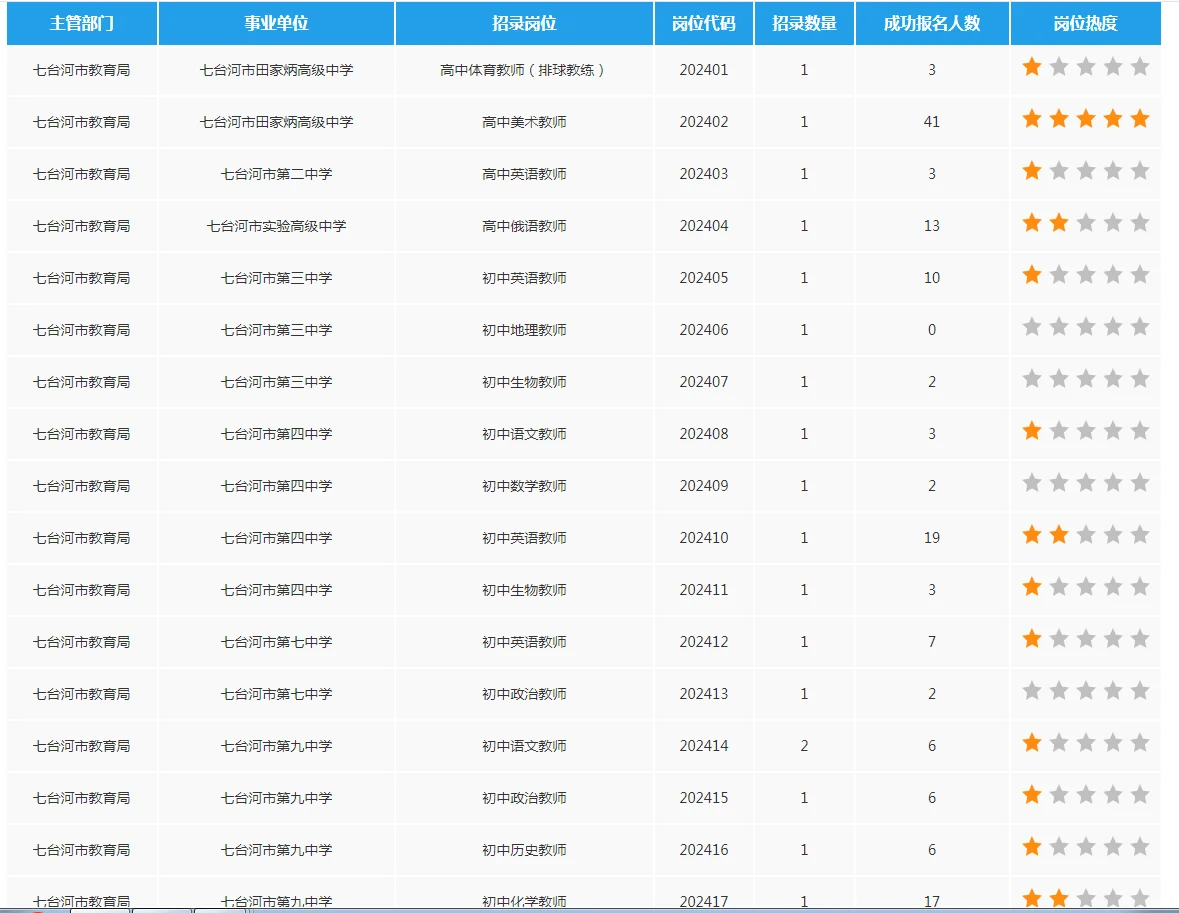Click the two-star rating for position 202410

click(1086, 535)
